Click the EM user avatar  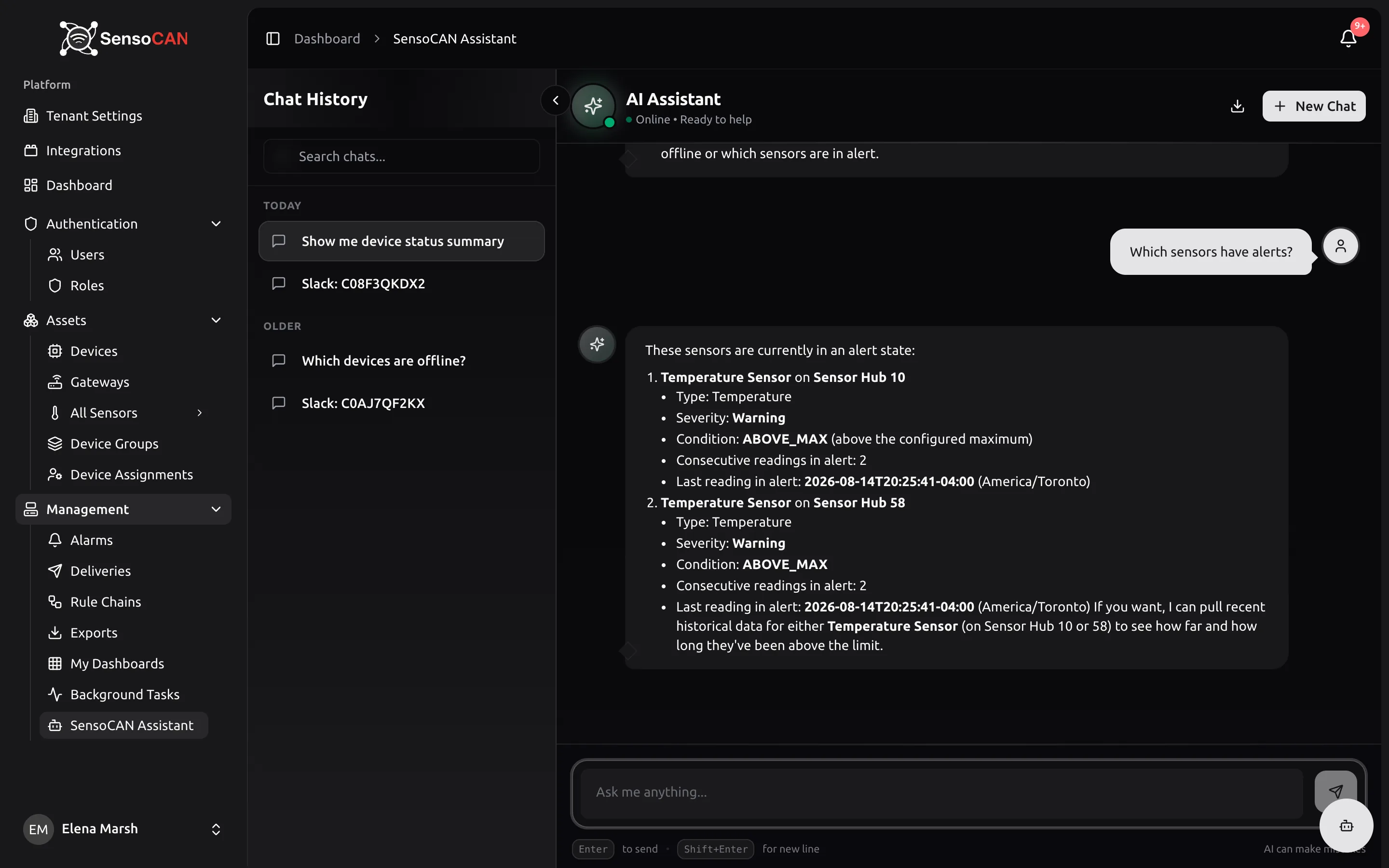tap(38, 829)
